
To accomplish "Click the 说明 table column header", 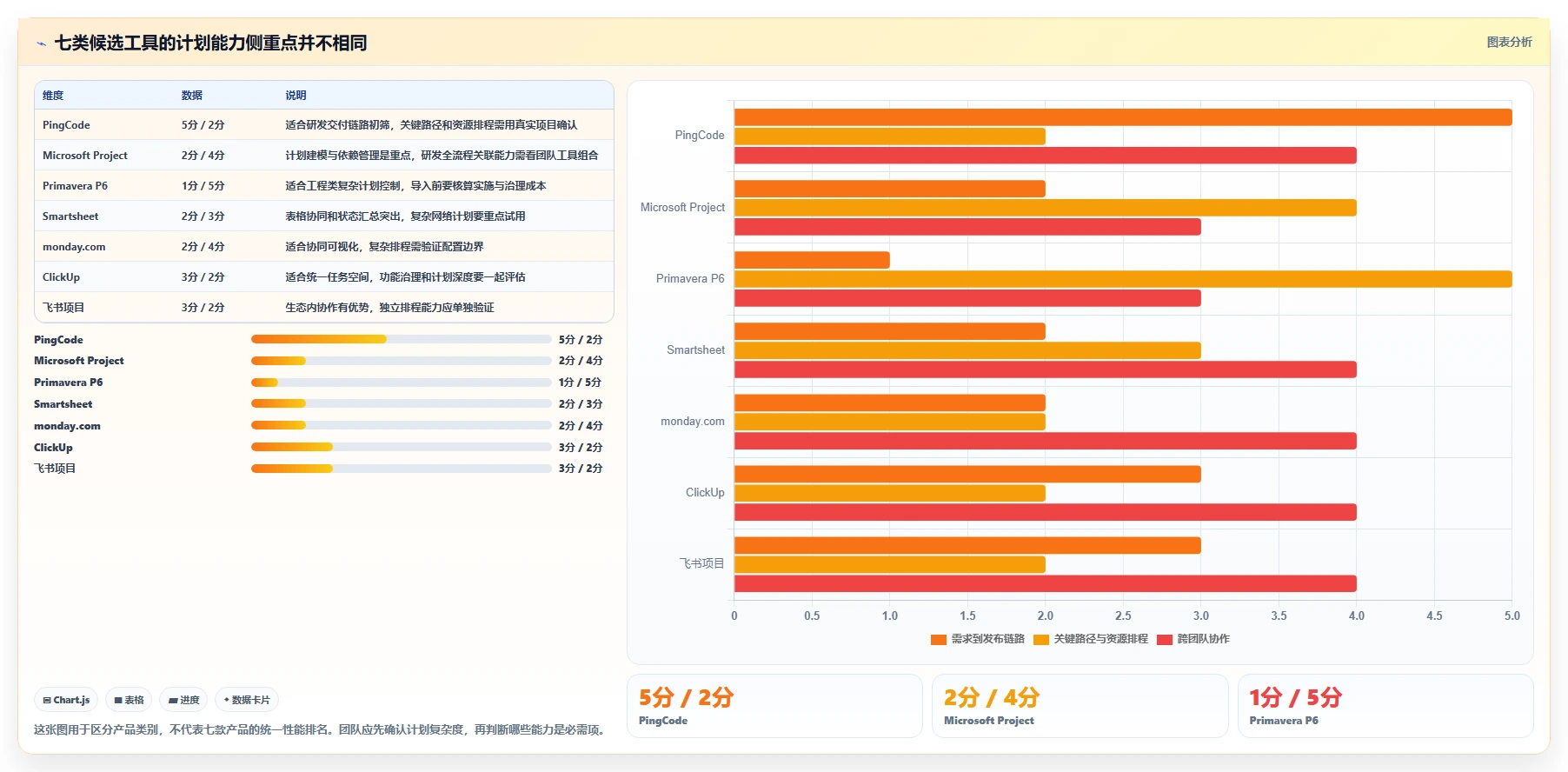I will pyautogui.click(x=296, y=96).
